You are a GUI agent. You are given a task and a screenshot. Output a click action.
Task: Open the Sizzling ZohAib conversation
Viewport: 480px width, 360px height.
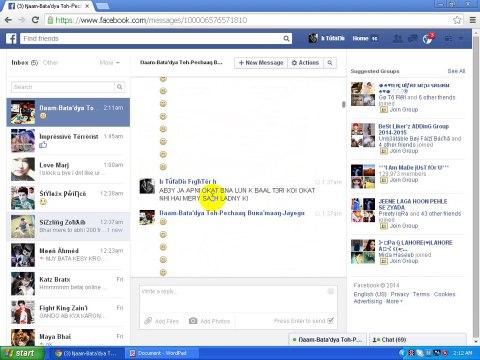68,226
